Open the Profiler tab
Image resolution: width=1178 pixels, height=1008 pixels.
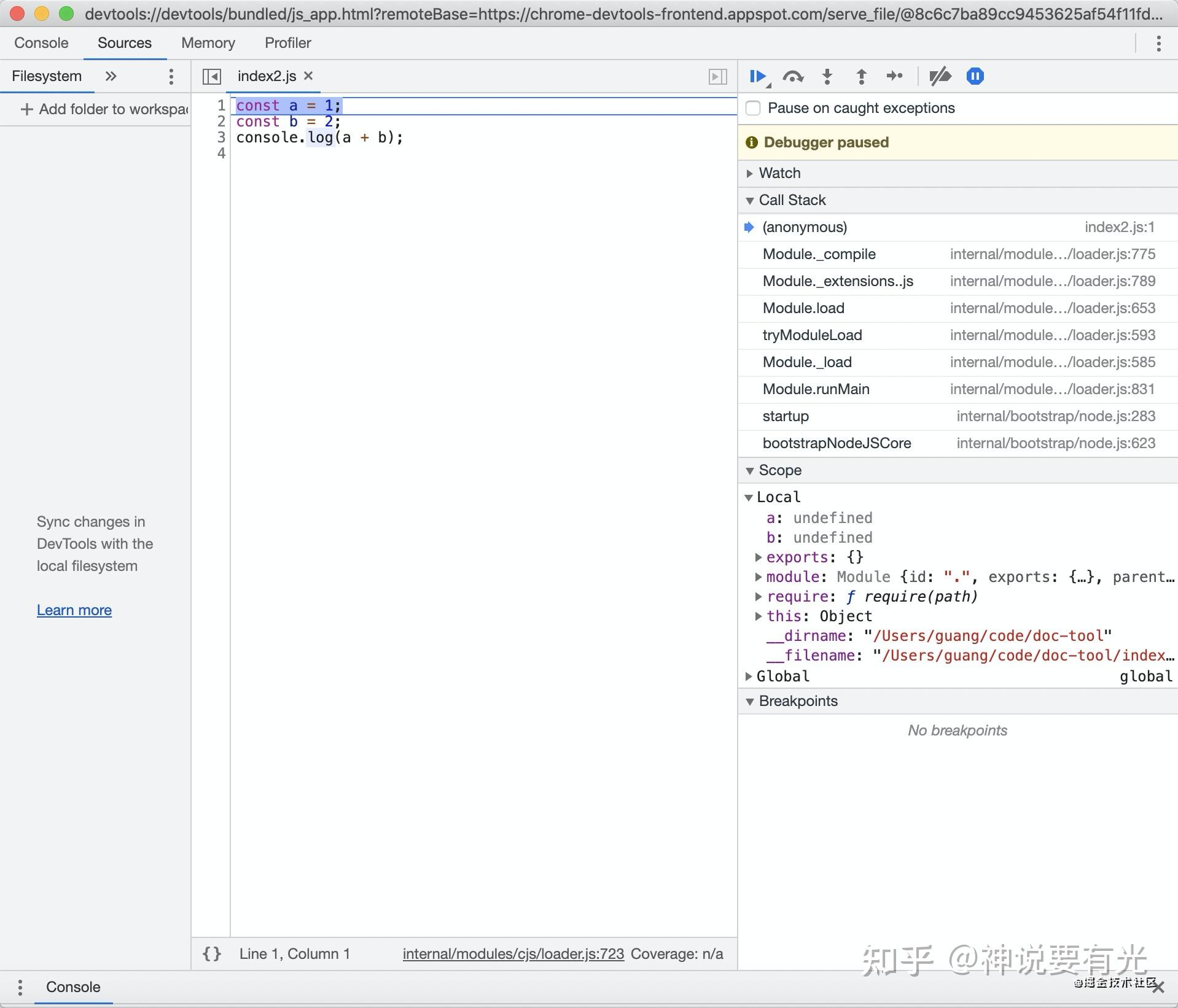coord(287,43)
